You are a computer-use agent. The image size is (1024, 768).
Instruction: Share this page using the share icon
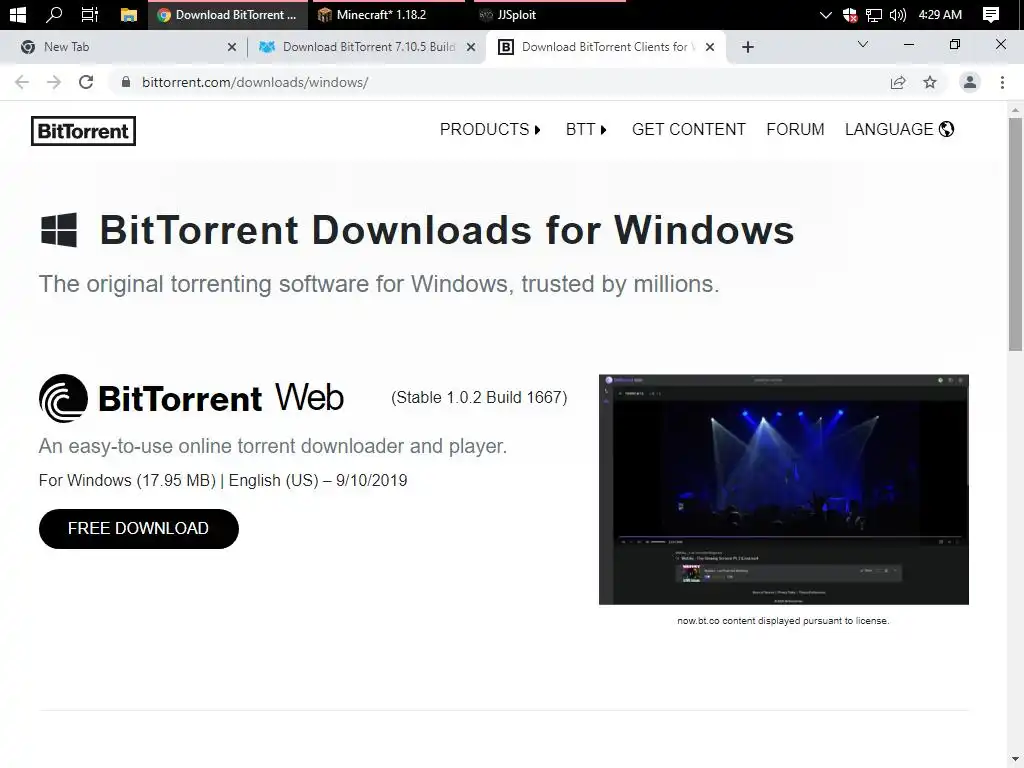click(x=898, y=82)
